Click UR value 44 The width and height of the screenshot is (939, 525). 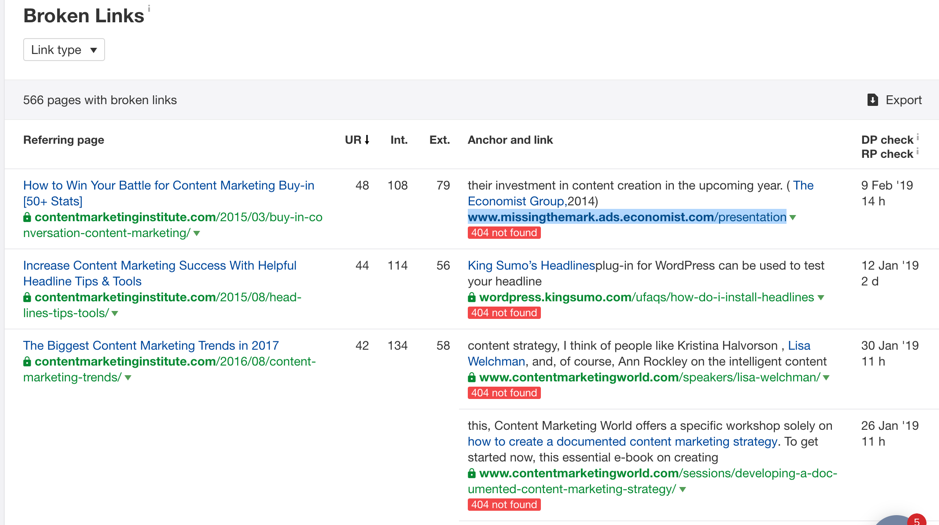click(362, 266)
